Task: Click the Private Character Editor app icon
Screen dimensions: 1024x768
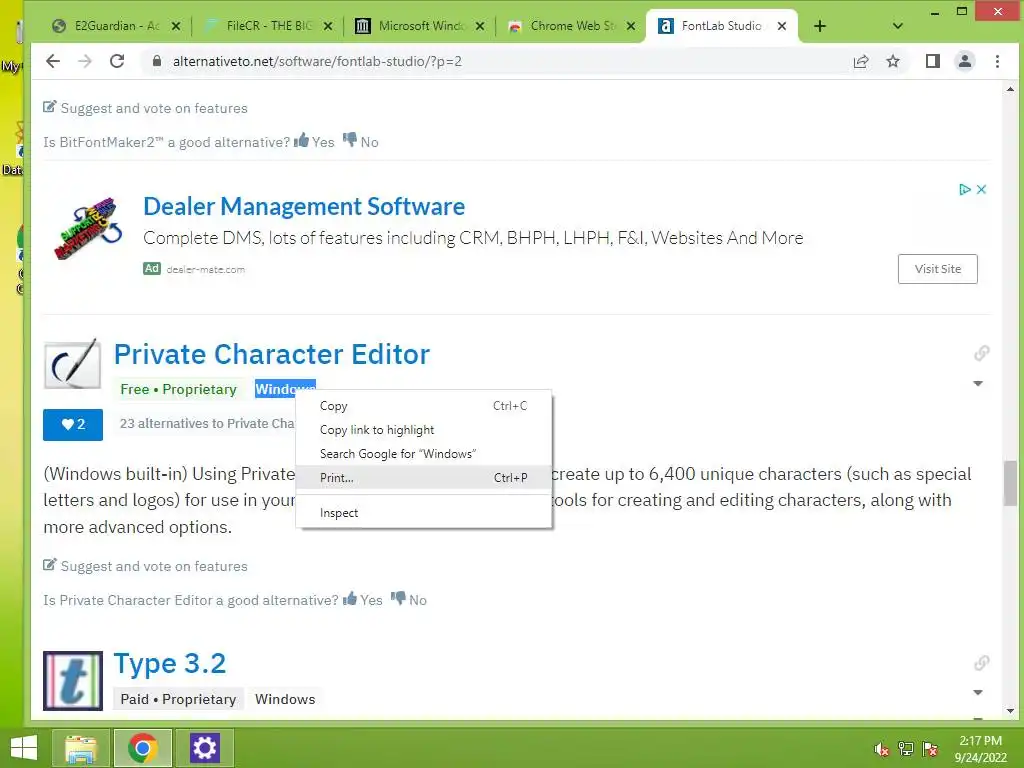Action: (72, 364)
